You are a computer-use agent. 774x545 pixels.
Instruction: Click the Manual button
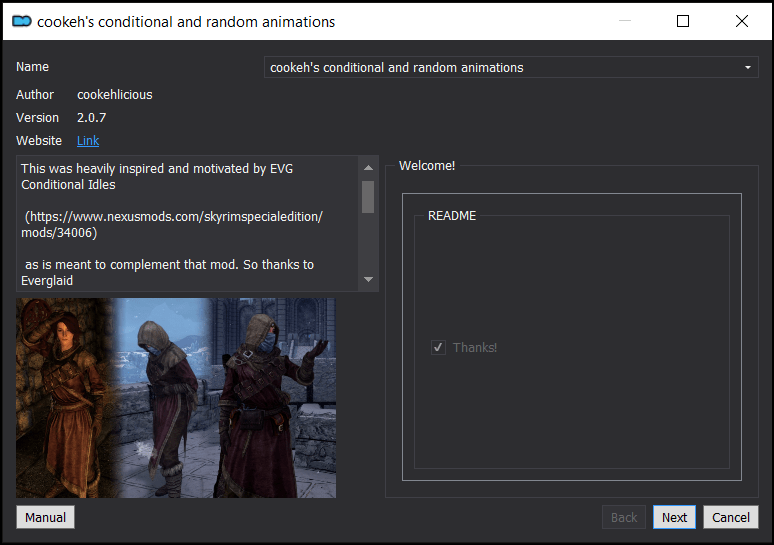point(45,517)
